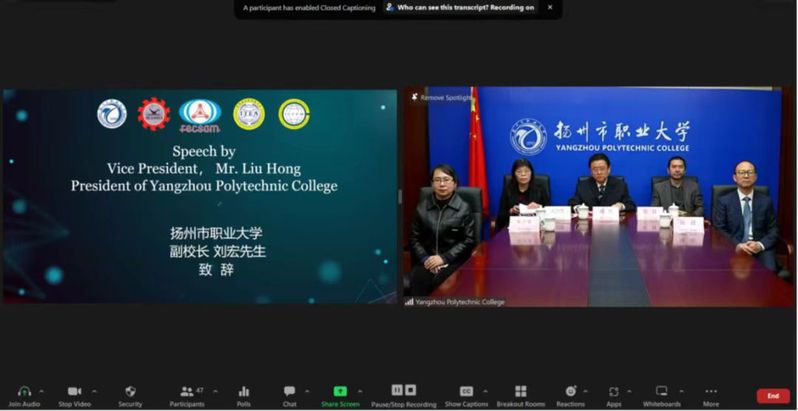Open the Reactions menu
This screenshot has height=411, width=798.
[x=570, y=391]
